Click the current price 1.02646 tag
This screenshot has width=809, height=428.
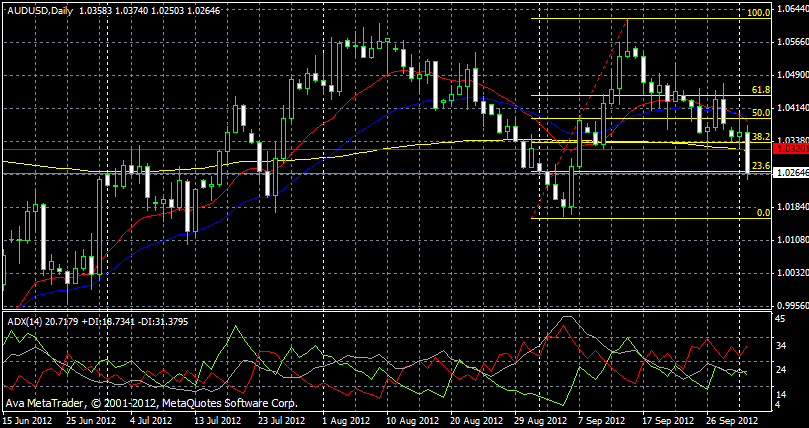[790, 173]
